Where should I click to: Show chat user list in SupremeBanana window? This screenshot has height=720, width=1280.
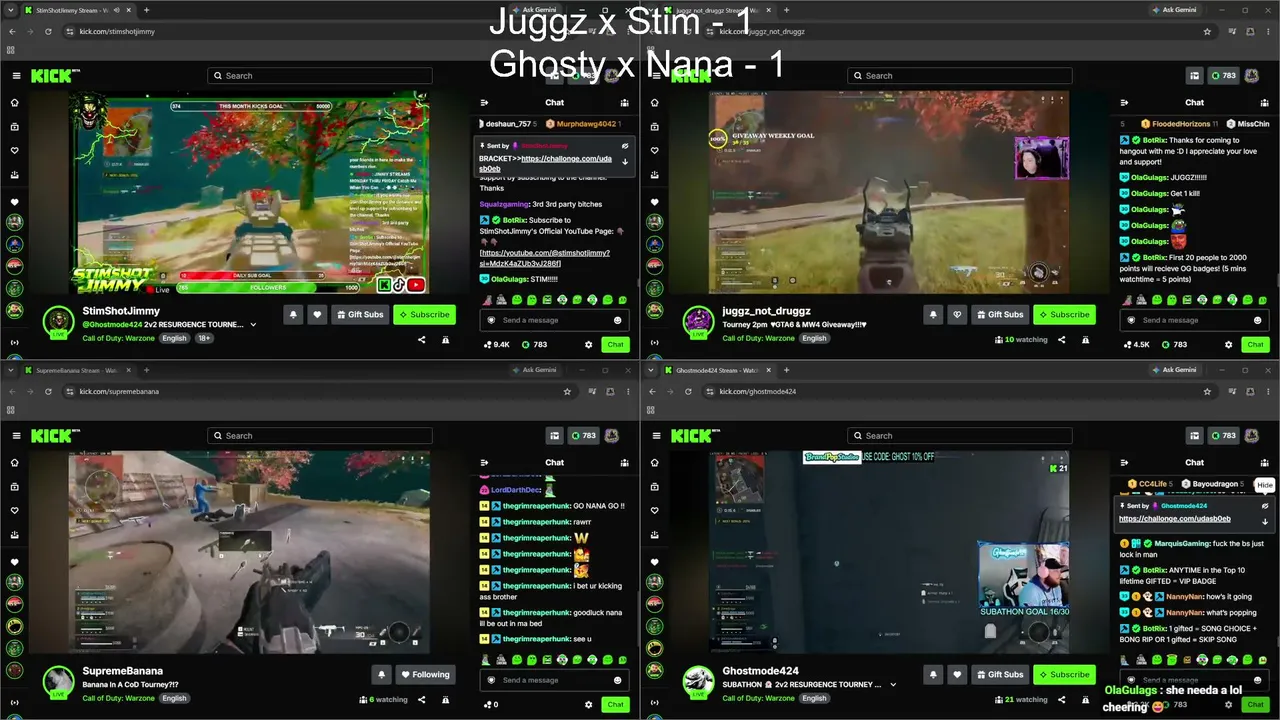(x=624, y=462)
